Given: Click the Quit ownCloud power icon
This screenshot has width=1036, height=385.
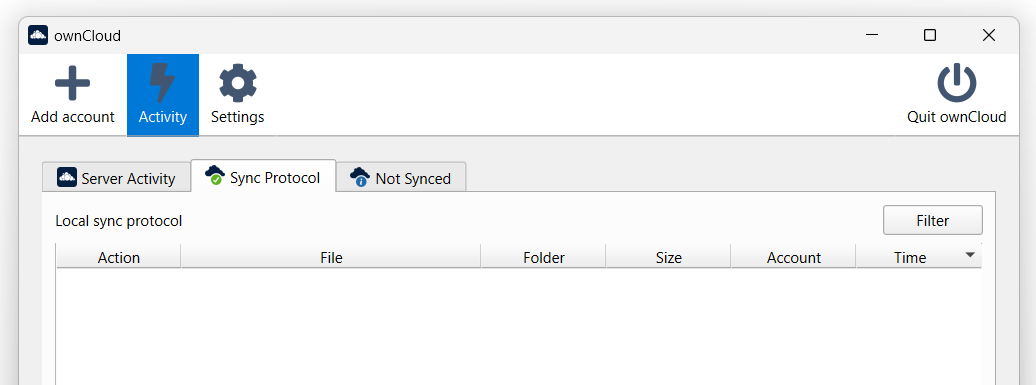Looking at the screenshot, I should [x=956, y=83].
